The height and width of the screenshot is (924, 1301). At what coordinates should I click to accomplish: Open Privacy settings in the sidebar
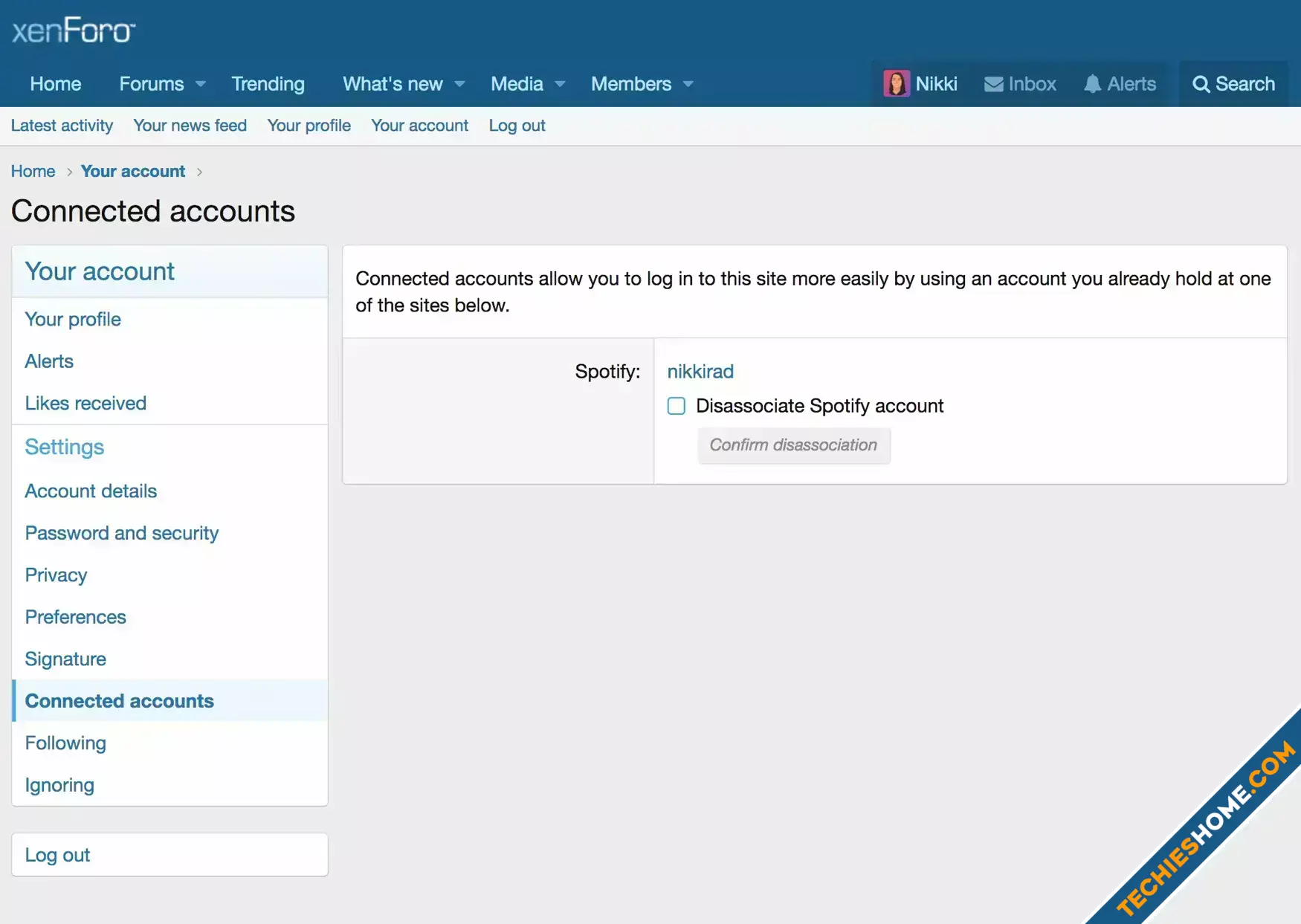[170, 575]
